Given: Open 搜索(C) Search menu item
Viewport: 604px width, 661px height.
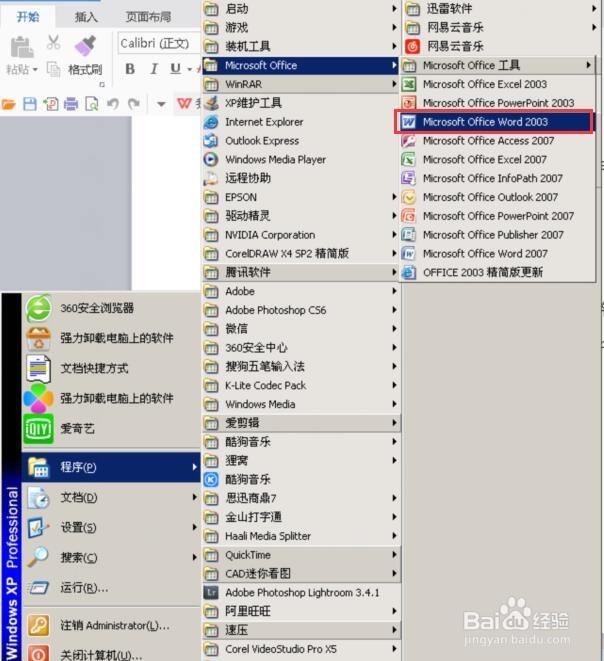Looking at the screenshot, I should pyautogui.click(x=112, y=558).
